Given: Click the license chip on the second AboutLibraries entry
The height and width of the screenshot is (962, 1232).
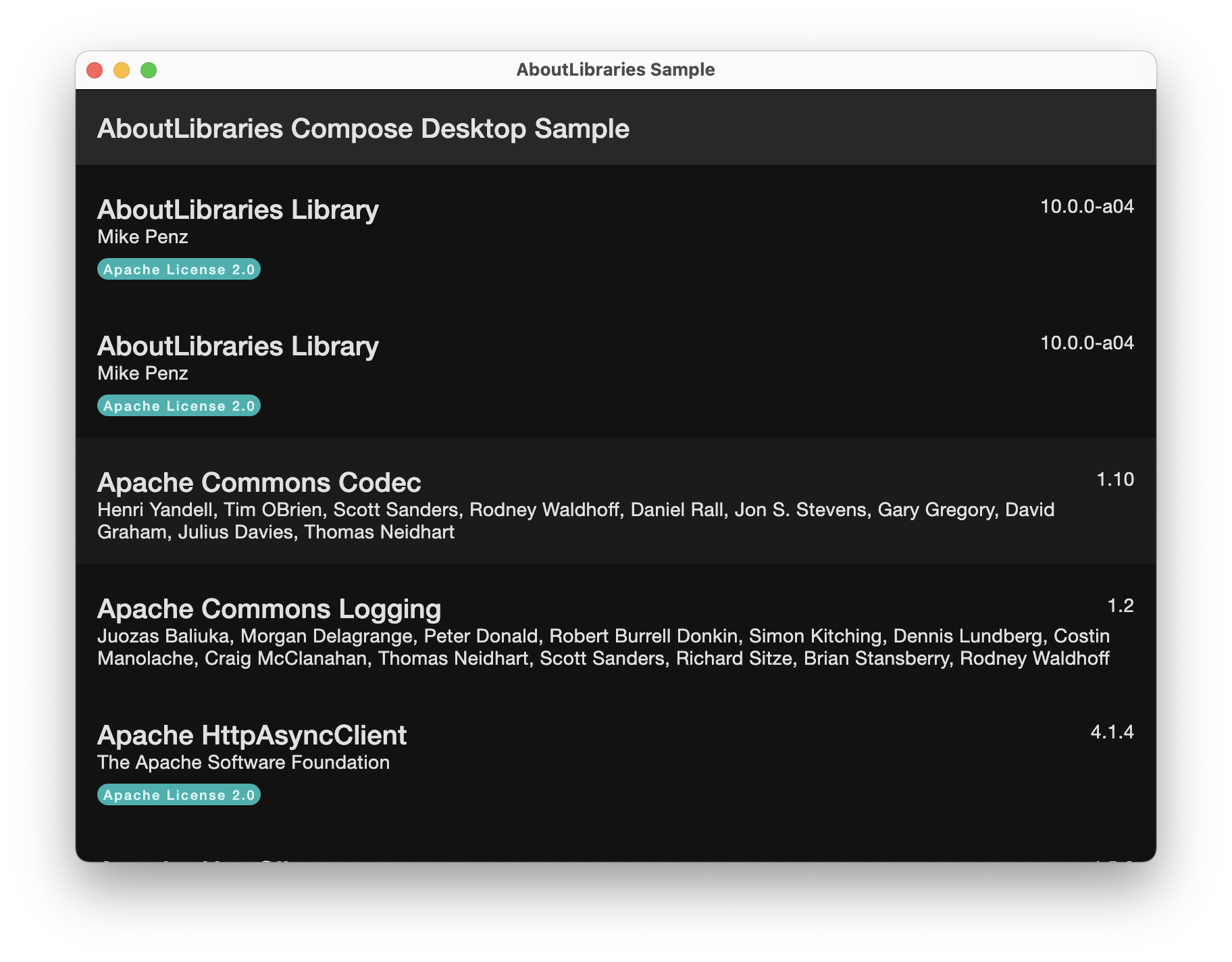Looking at the screenshot, I should click(178, 405).
